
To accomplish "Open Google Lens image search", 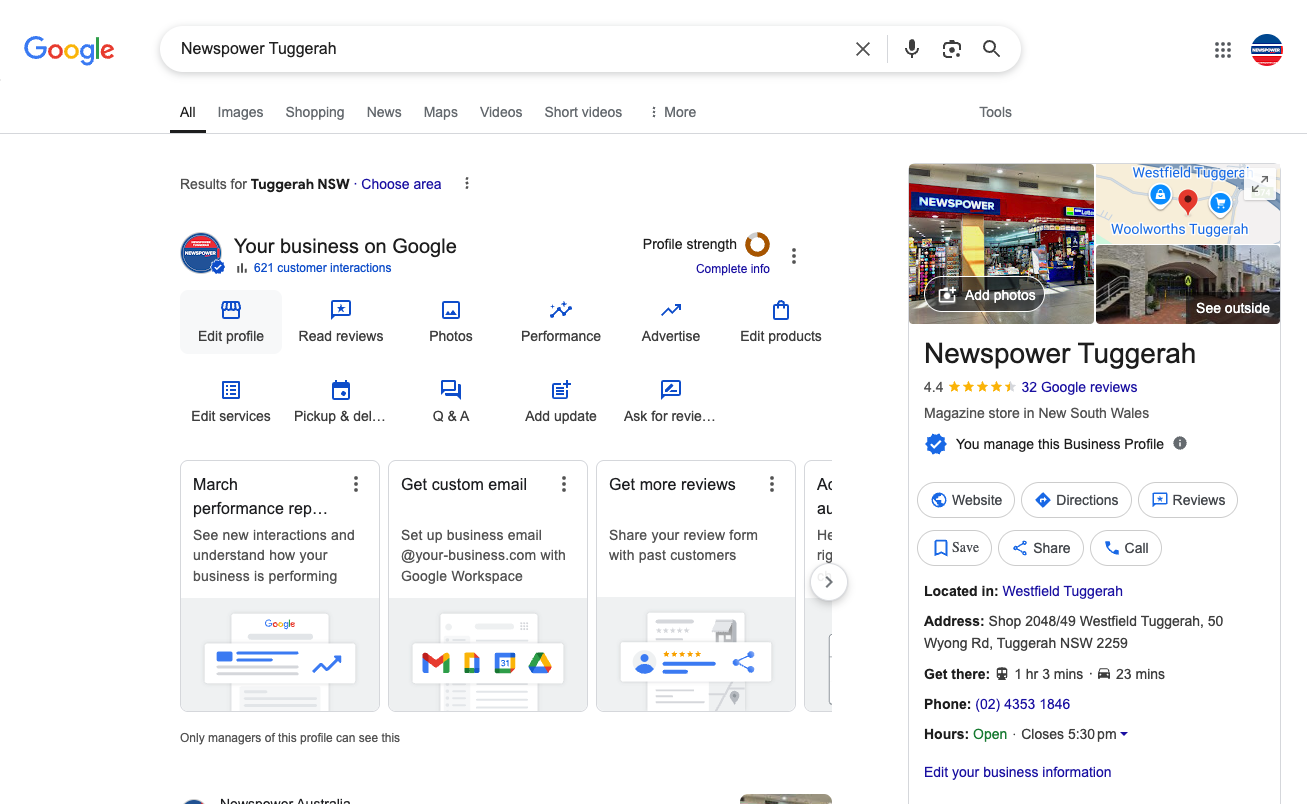I will pyautogui.click(x=952, y=49).
